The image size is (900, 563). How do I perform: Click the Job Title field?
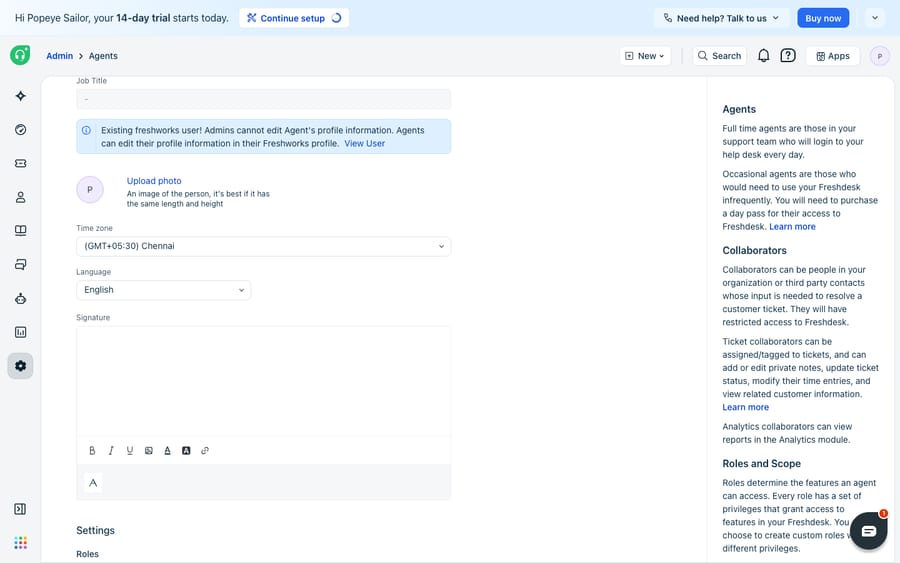click(263, 99)
